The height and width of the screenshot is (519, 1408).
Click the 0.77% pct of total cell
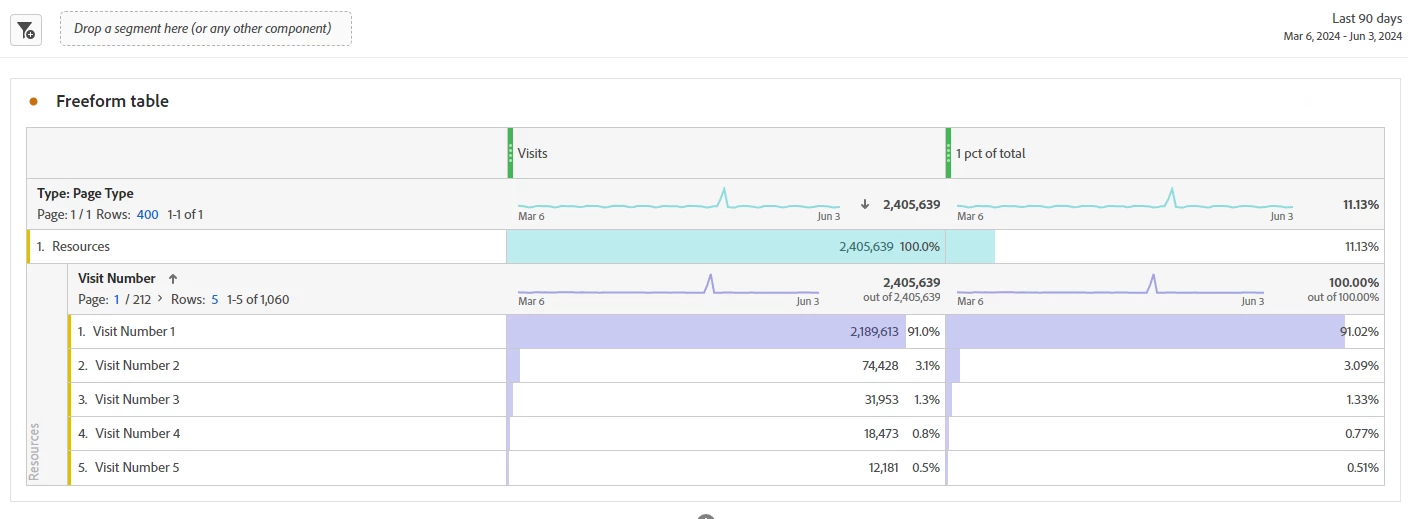tap(1165, 433)
